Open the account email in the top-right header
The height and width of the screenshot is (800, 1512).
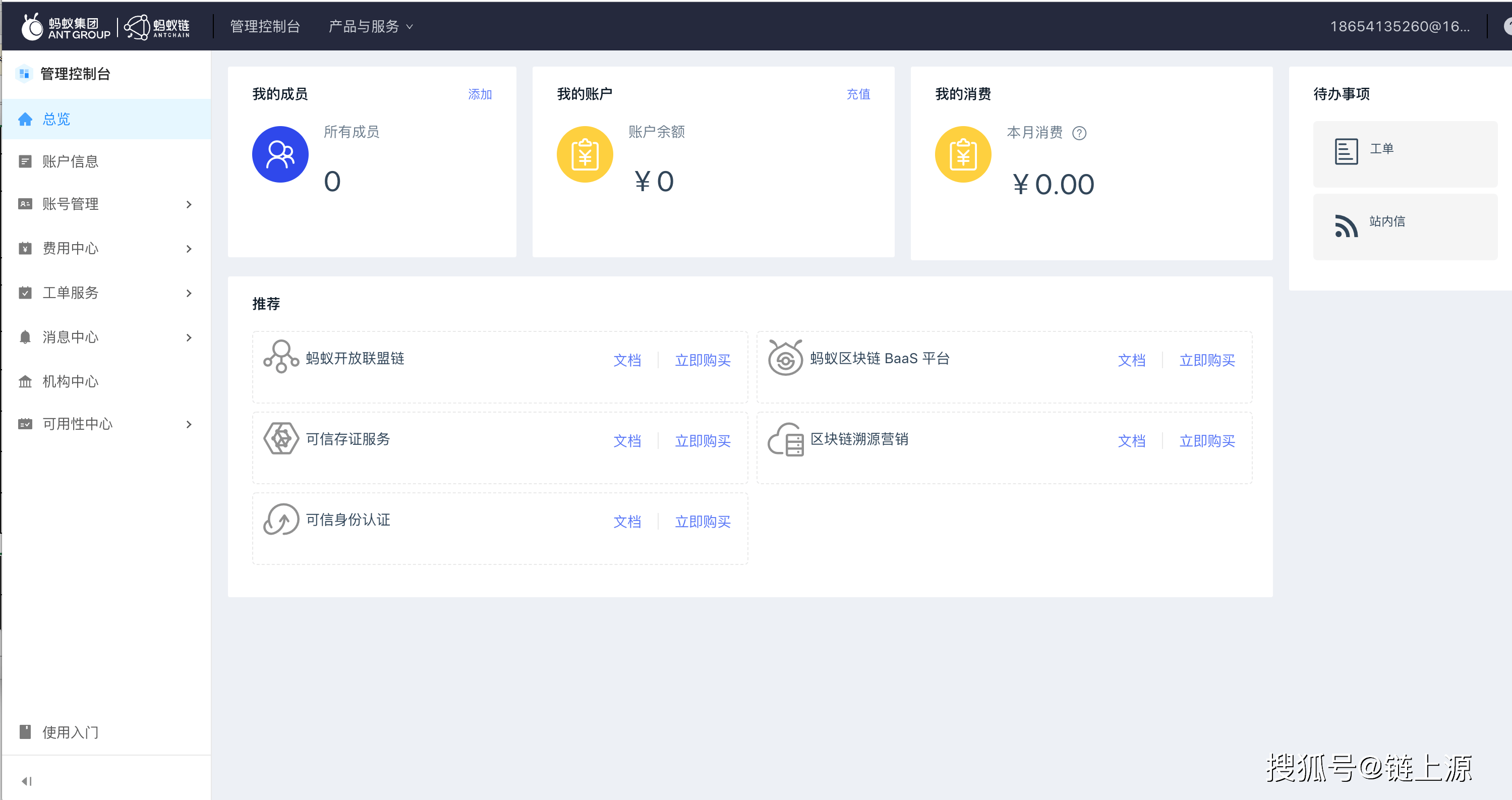[1400, 26]
